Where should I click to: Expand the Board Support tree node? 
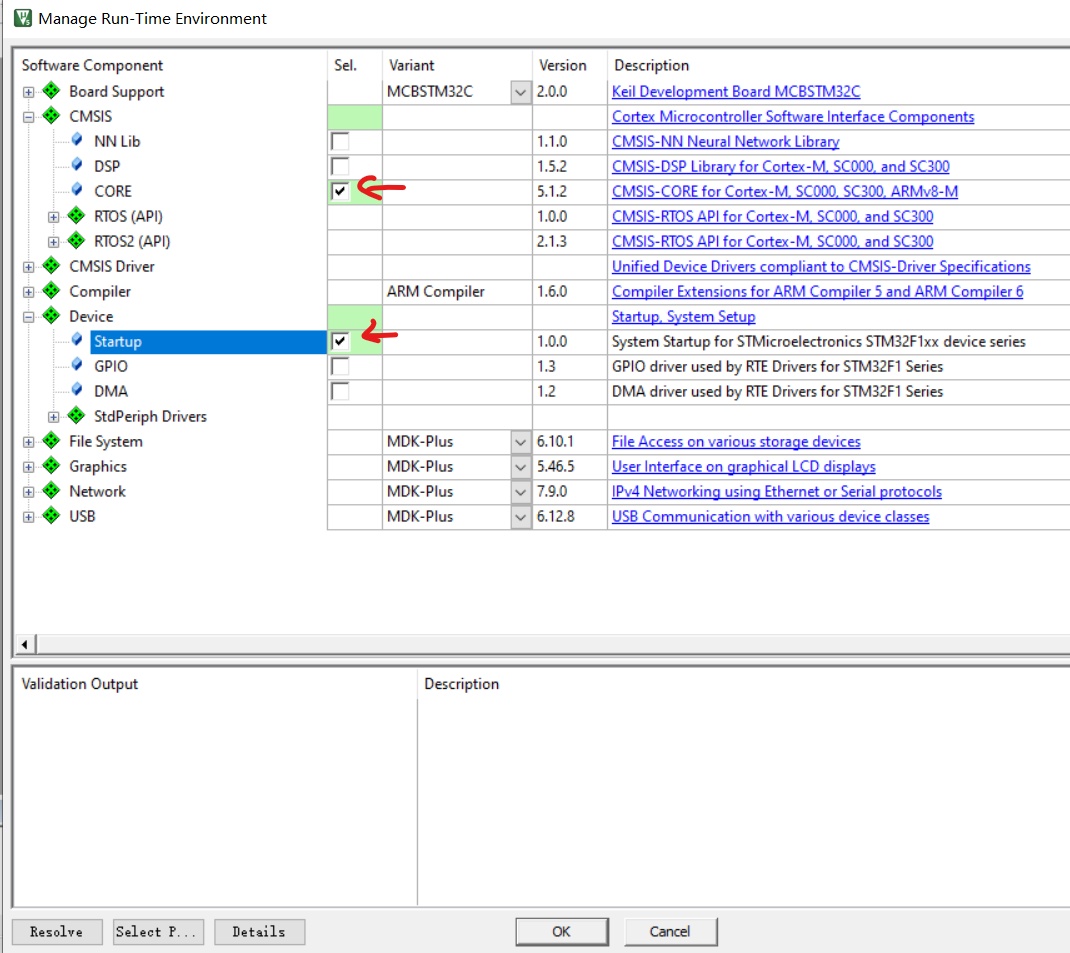coord(29,92)
